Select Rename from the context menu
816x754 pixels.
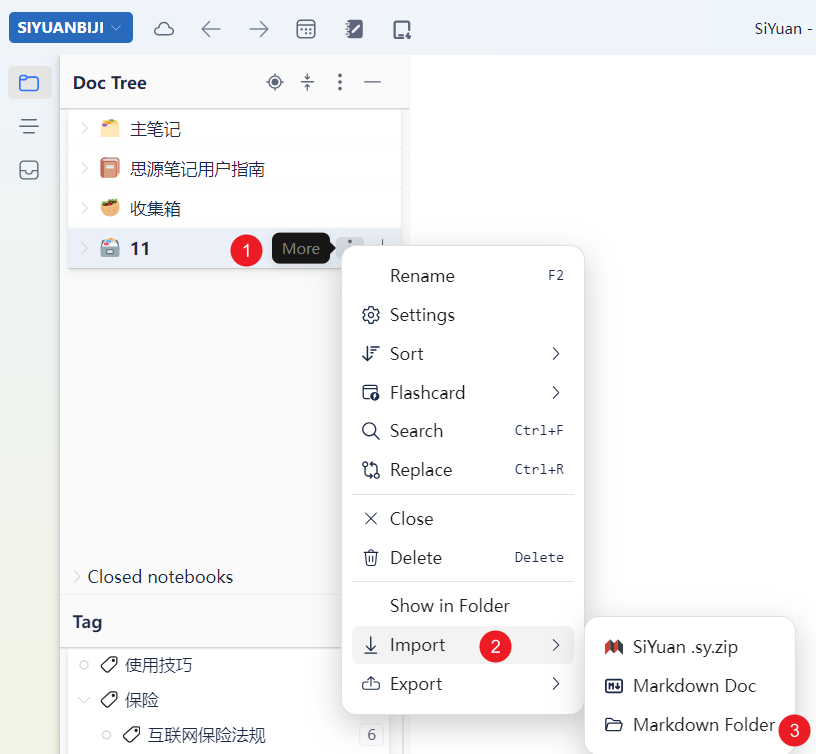point(422,276)
